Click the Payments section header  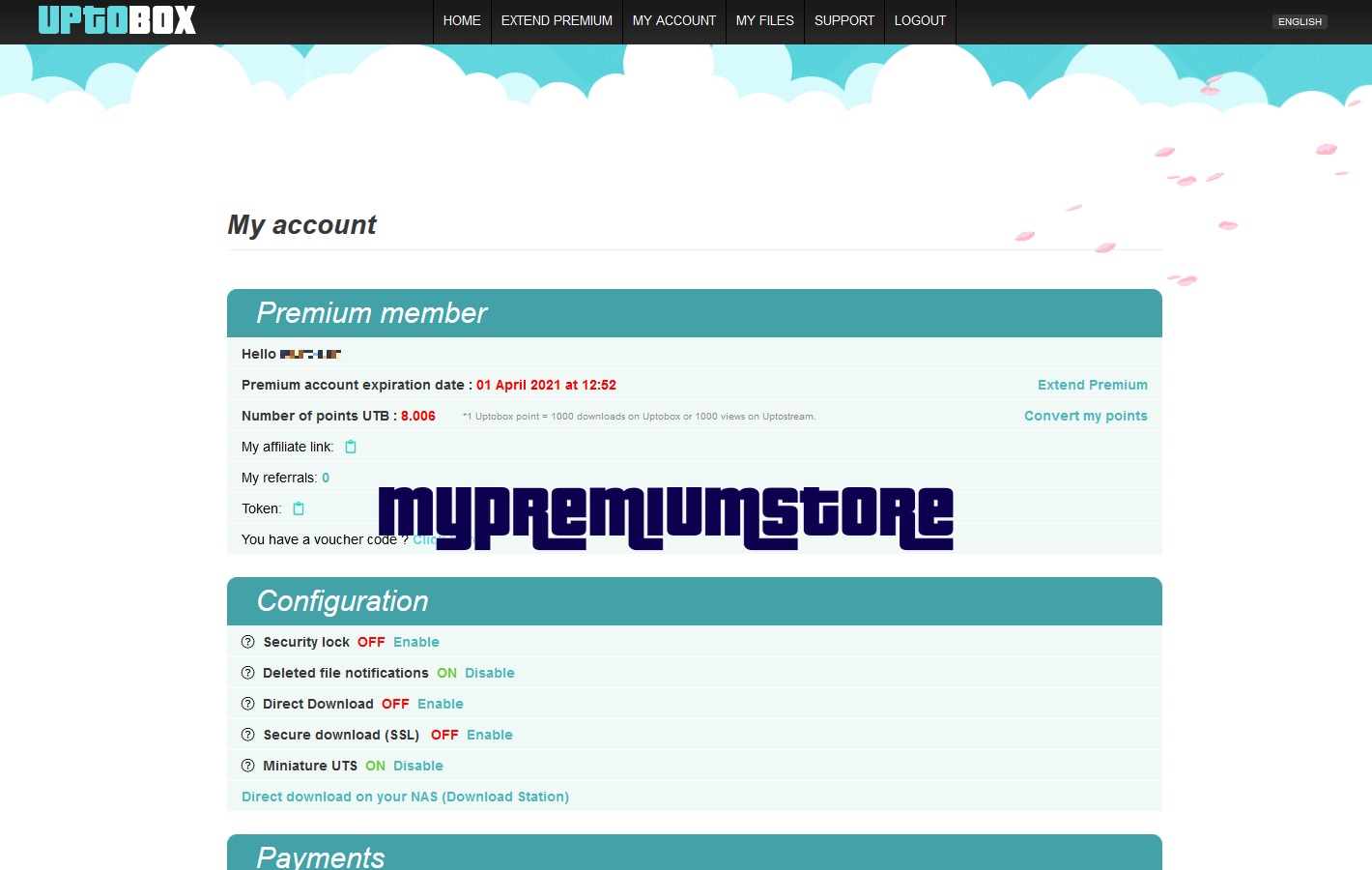click(x=695, y=853)
